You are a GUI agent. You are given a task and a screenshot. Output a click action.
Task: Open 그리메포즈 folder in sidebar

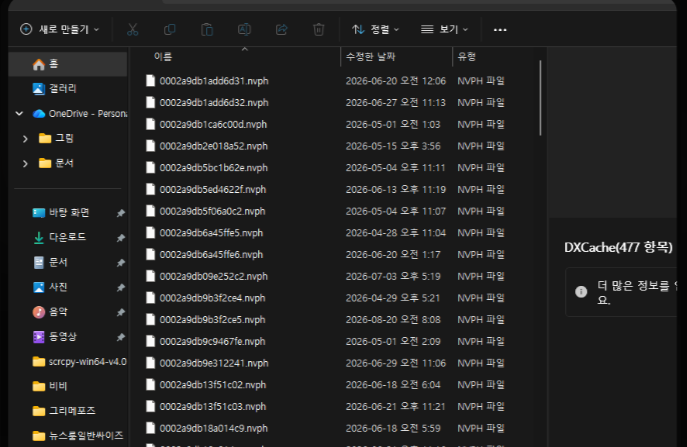click(64, 411)
